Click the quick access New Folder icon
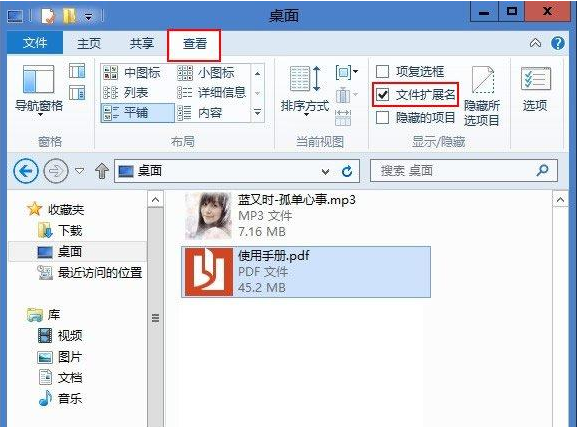577x427 pixels. tap(70, 16)
